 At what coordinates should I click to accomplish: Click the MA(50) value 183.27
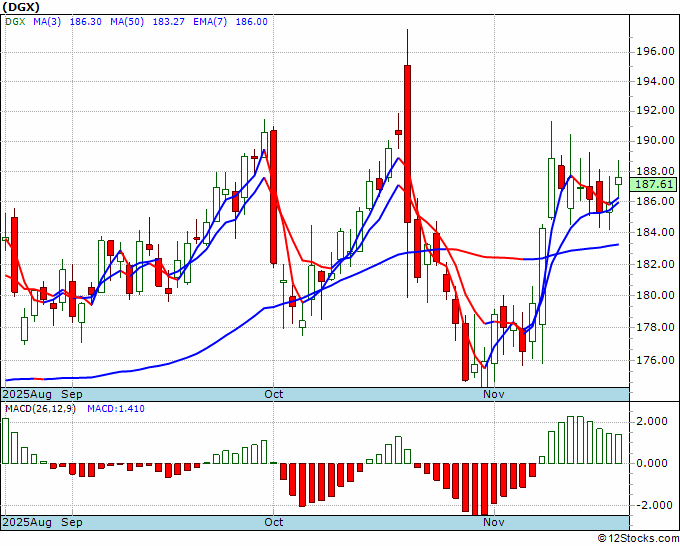click(169, 22)
